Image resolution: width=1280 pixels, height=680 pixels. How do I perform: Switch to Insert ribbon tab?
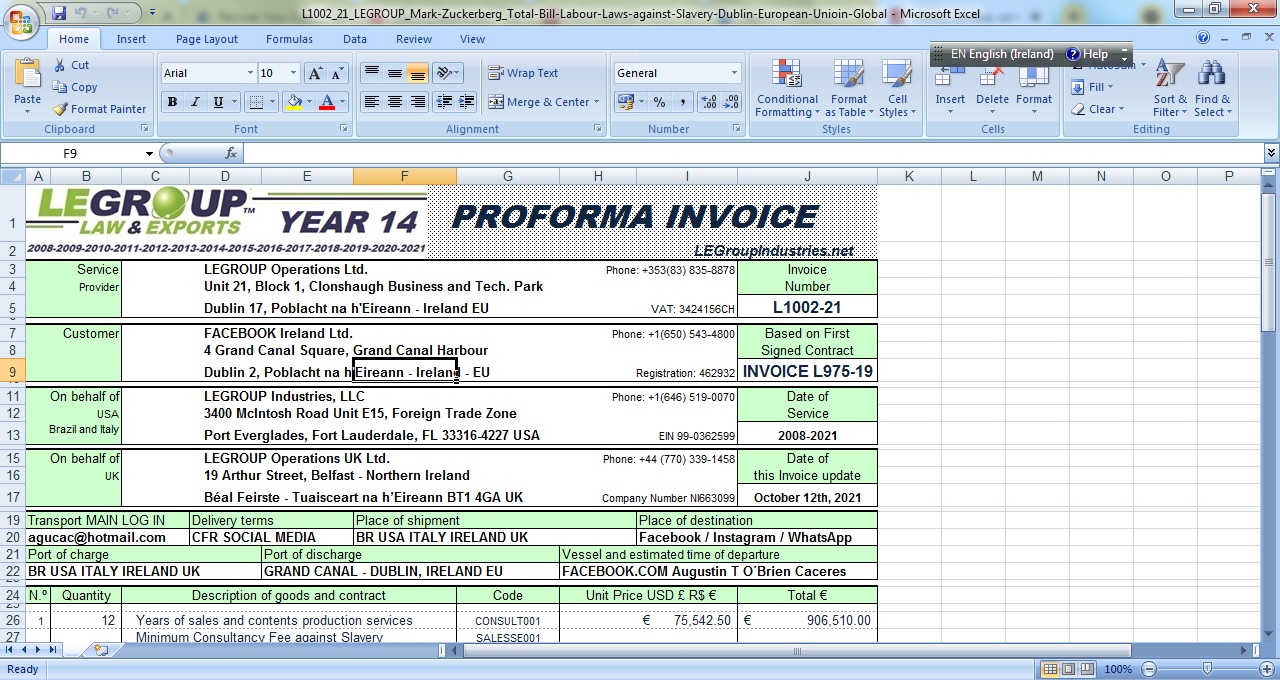(x=131, y=39)
